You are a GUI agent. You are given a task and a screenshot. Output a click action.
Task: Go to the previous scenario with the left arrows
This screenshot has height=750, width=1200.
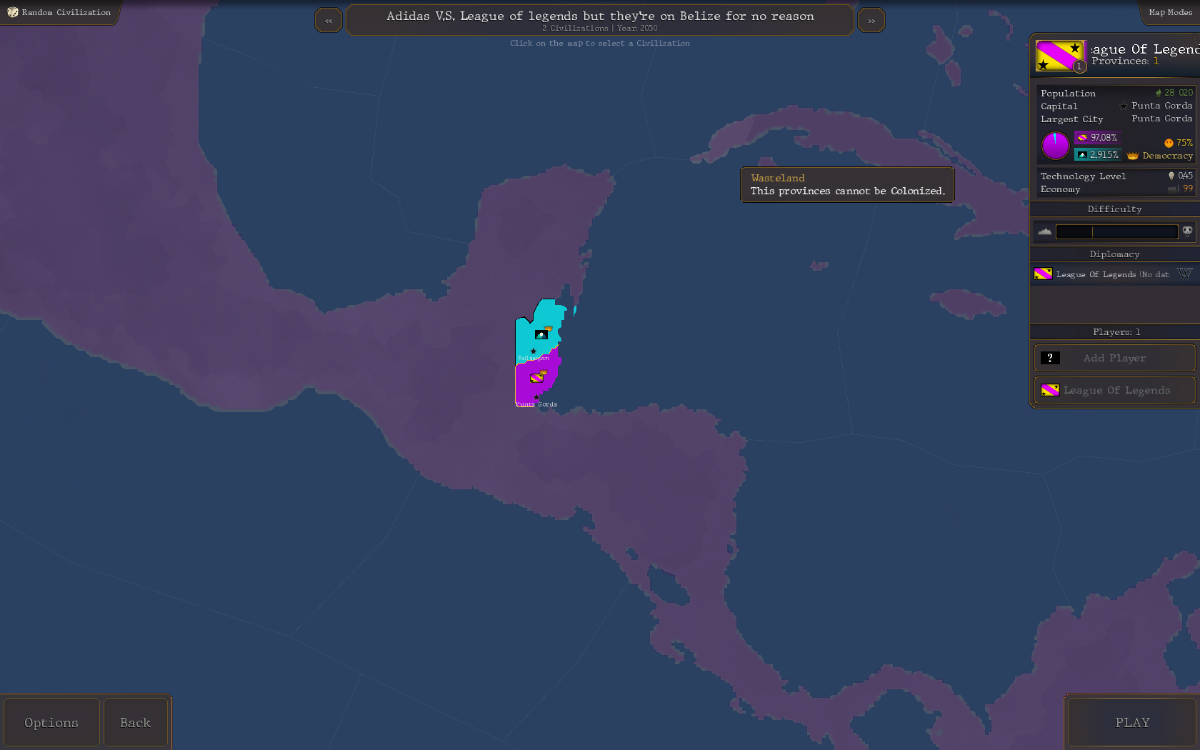coord(328,20)
